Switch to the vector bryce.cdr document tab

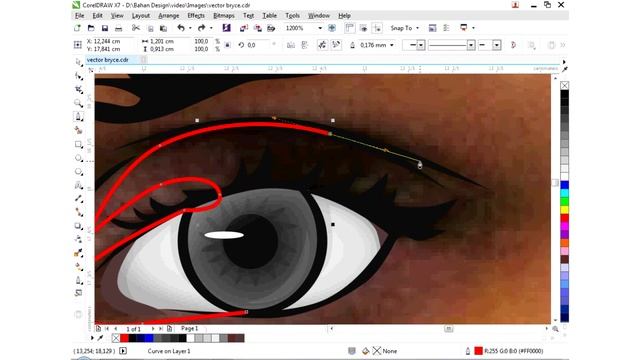108,60
